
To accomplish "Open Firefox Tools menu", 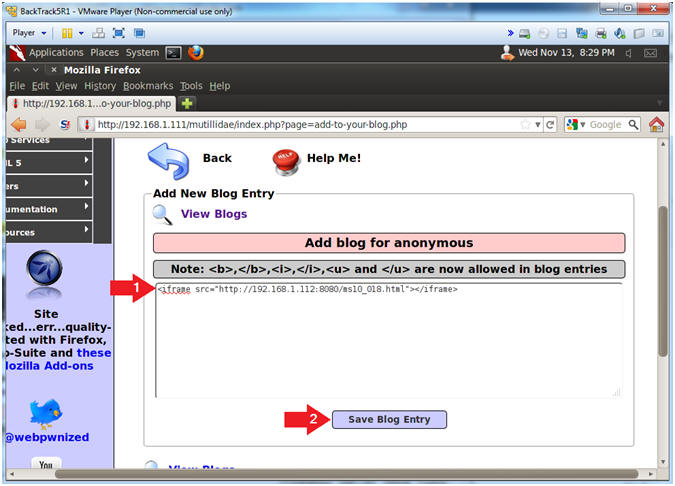I will pyautogui.click(x=191, y=86).
